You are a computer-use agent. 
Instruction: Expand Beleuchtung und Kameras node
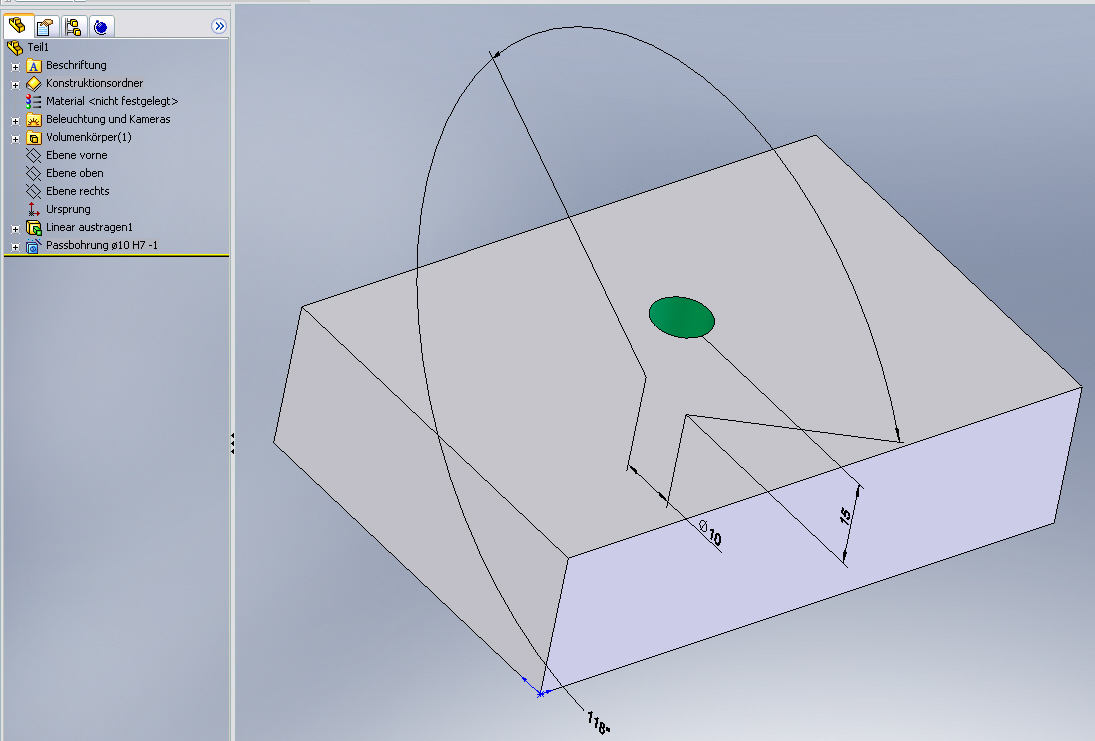pyautogui.click(x=15, y=122)
